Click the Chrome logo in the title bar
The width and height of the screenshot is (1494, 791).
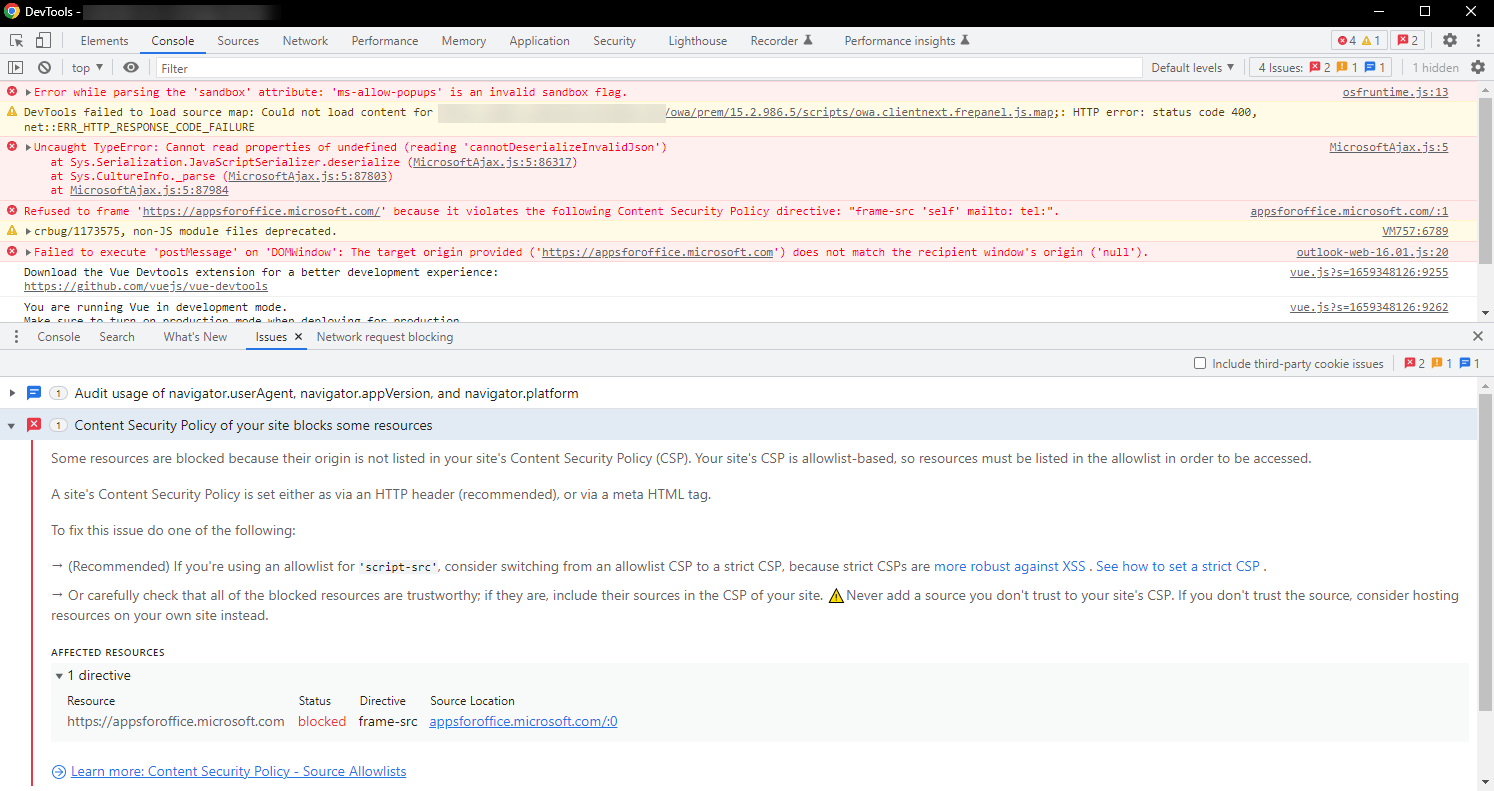point(12,12)
